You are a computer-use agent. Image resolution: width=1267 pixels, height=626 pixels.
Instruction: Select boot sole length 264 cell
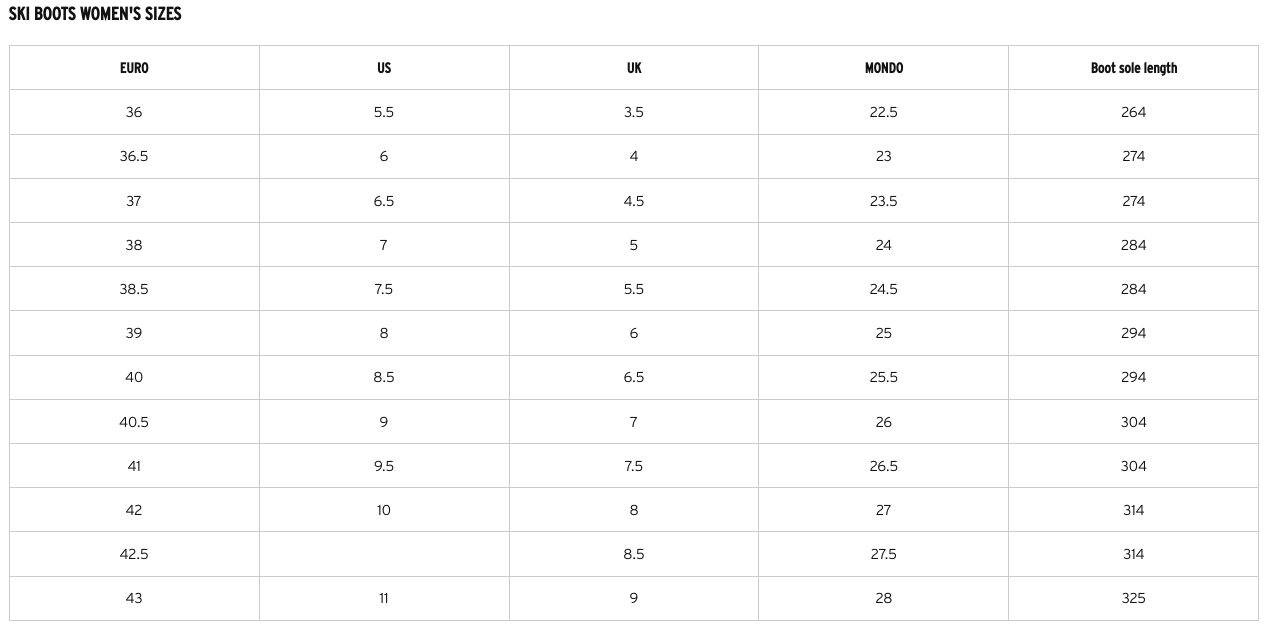pyautogui.click(x=1133, y=112)
